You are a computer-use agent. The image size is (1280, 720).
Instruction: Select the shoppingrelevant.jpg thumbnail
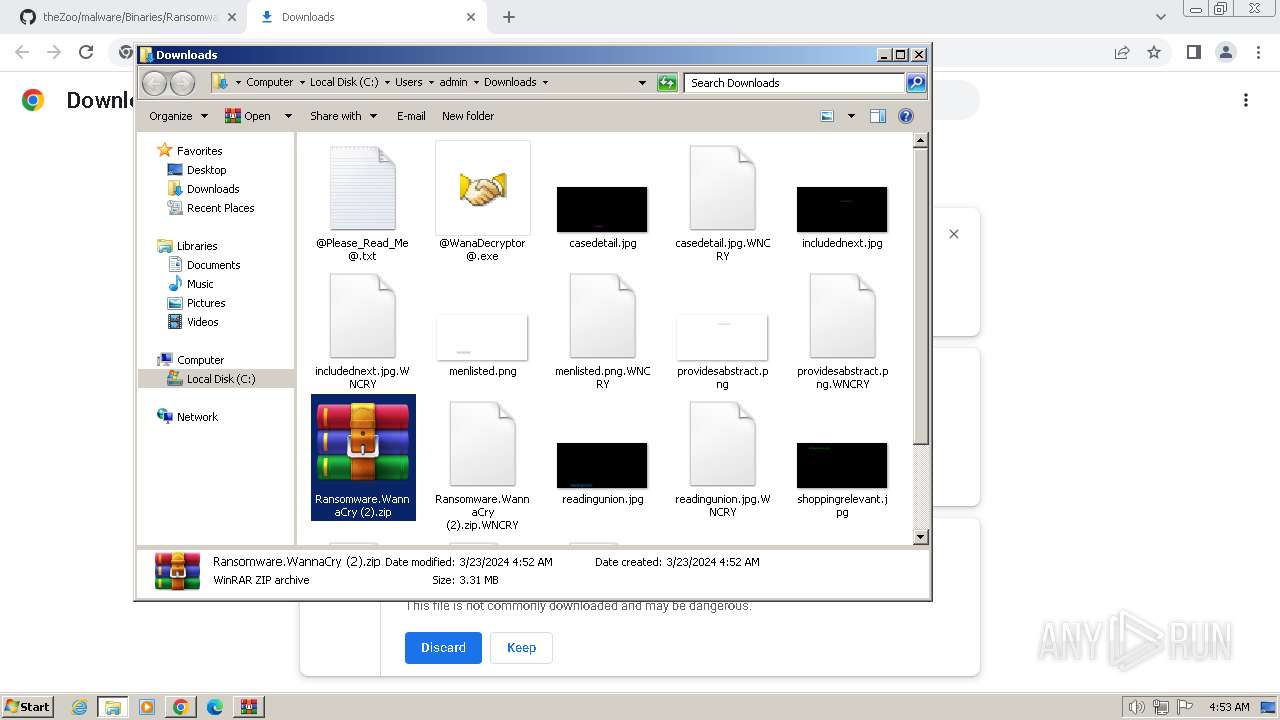click(x=842, y=465)
